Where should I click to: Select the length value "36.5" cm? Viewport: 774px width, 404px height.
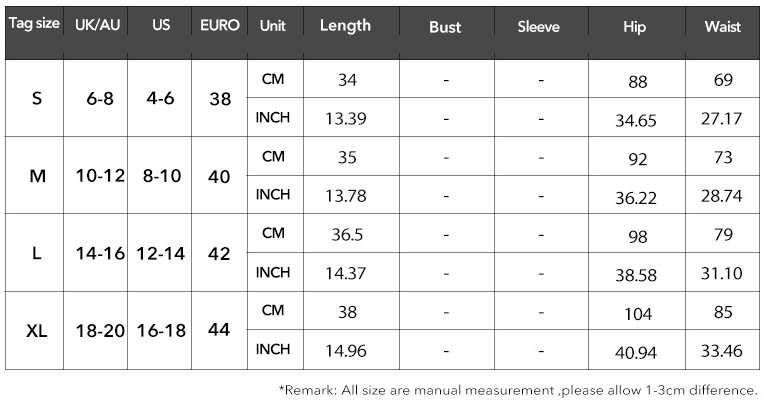tap(347, 234)
